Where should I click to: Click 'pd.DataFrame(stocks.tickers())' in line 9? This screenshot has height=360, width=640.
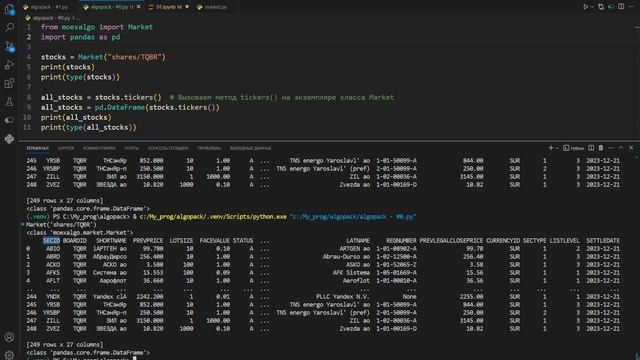[x=157, y=107]
